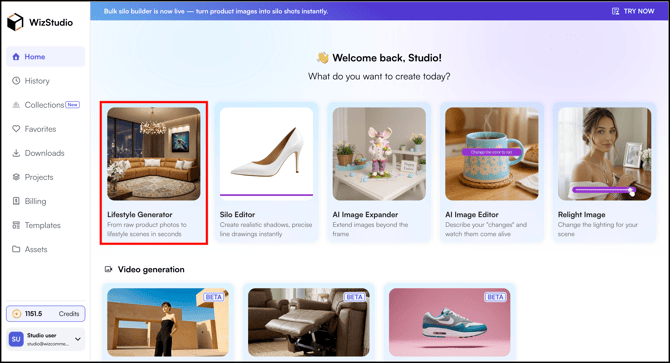Click the Templates layout icon
Screen dimensions: 670x363
16,225
